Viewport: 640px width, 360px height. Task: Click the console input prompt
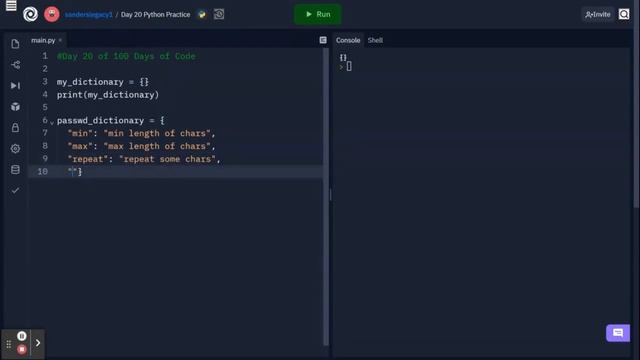[349, 66]
